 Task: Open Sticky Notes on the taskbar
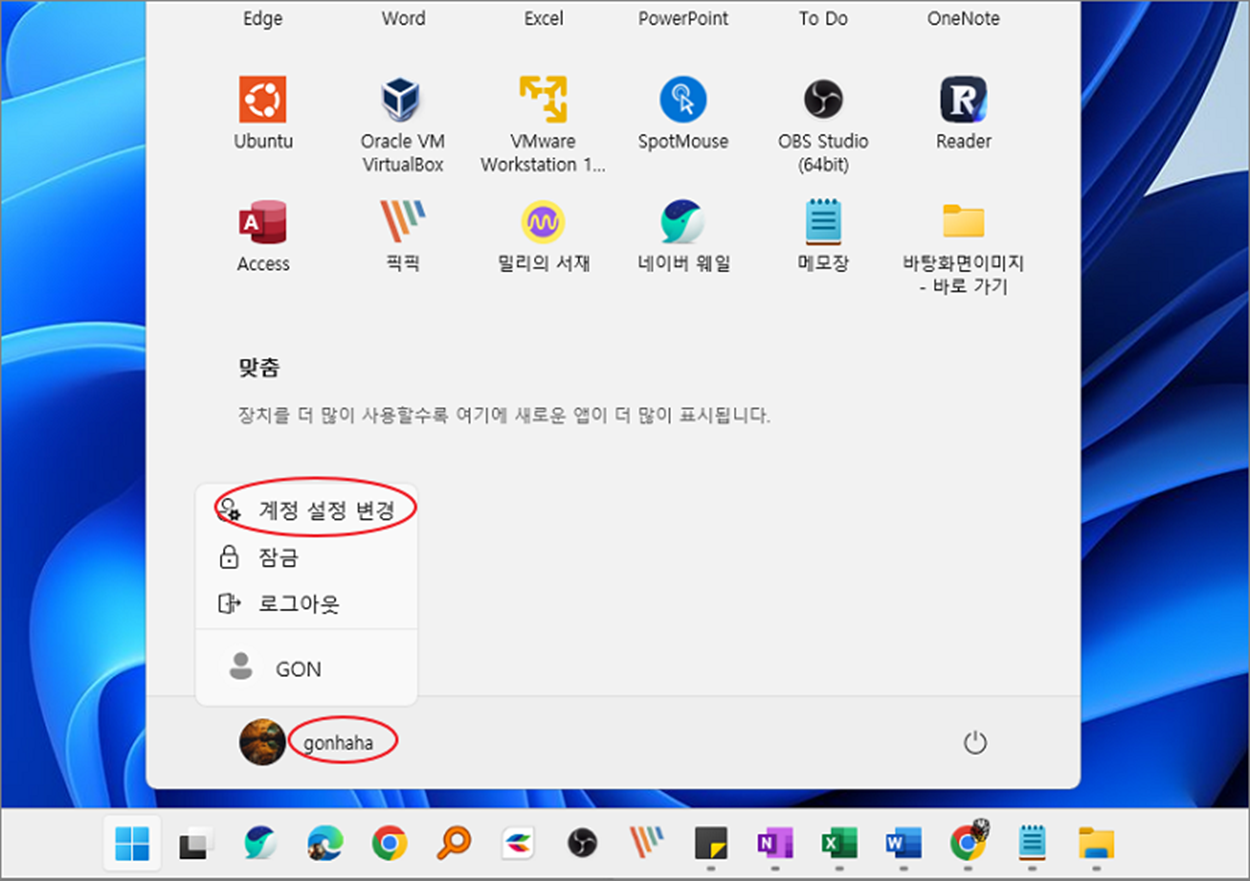pyautogui.click(x=710, y=845)
